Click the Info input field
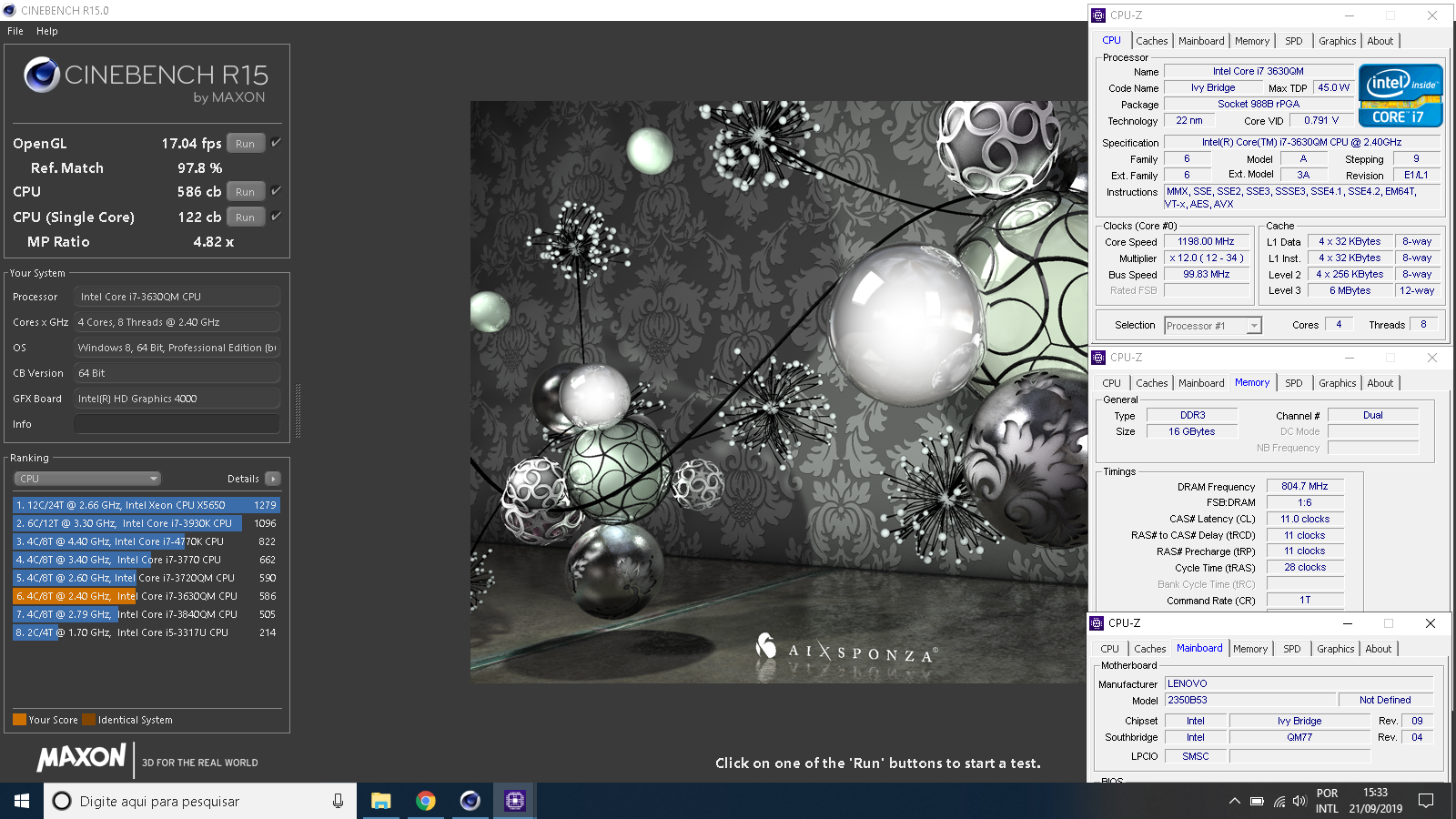 (177, 424)
